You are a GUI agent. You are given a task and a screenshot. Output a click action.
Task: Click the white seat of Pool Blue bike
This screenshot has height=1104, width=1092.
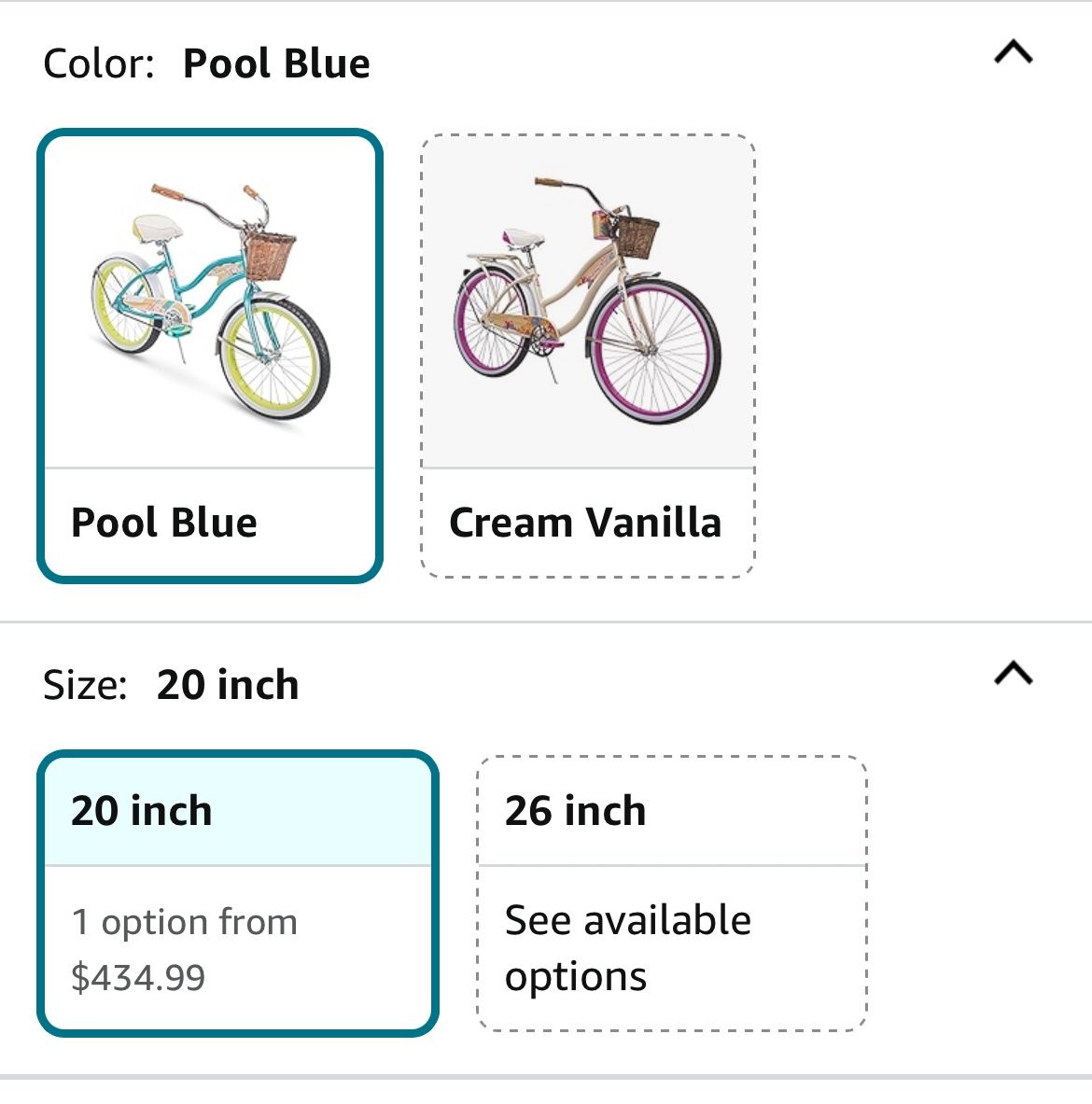pos(156,227)
